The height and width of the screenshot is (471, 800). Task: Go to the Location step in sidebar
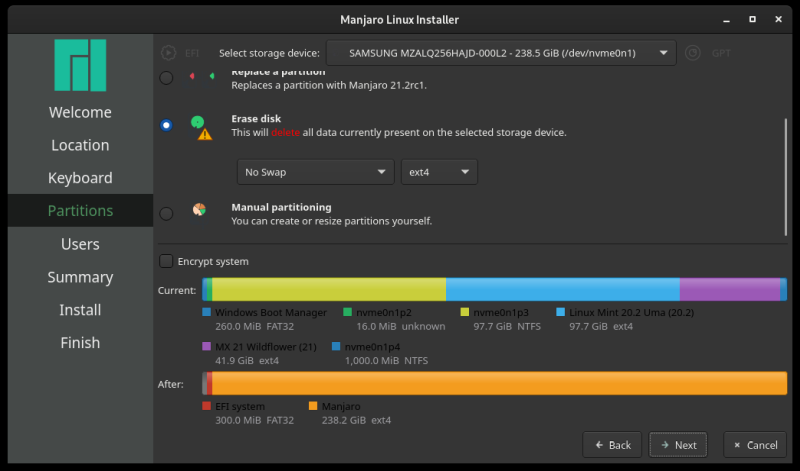tap(80, 145)
